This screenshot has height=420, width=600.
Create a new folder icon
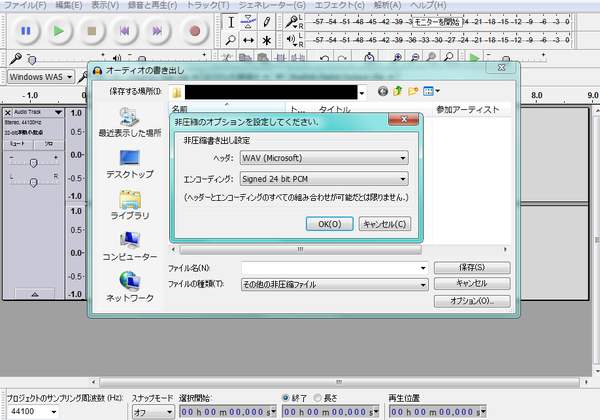pos(413,91)
